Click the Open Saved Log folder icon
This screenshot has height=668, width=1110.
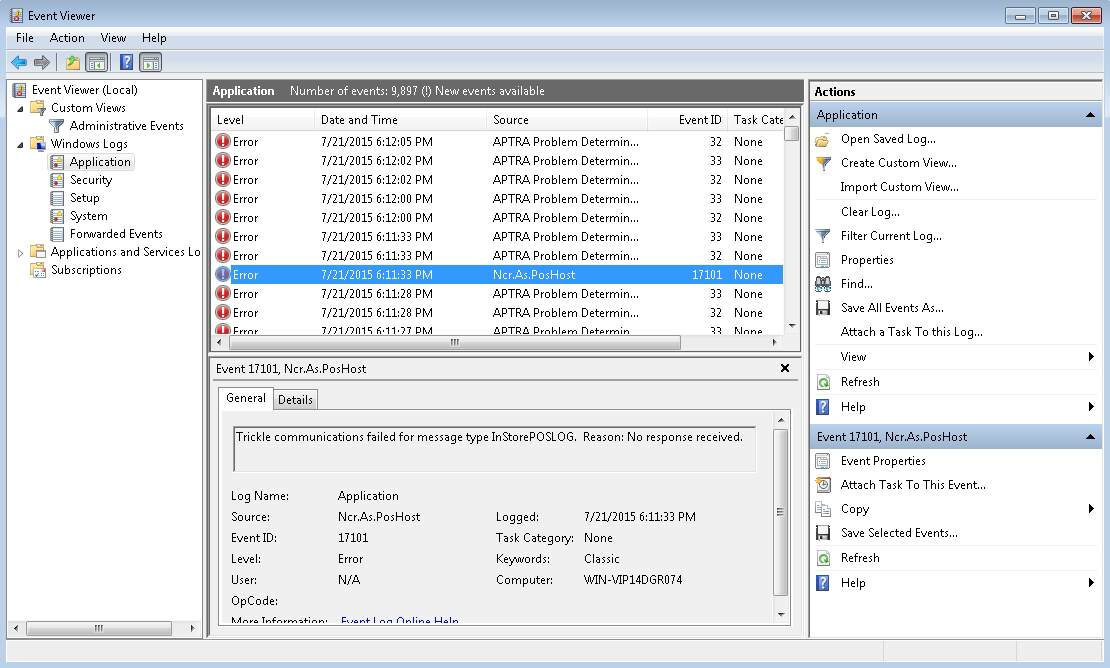pyautogui.click(x=823, y=139)
